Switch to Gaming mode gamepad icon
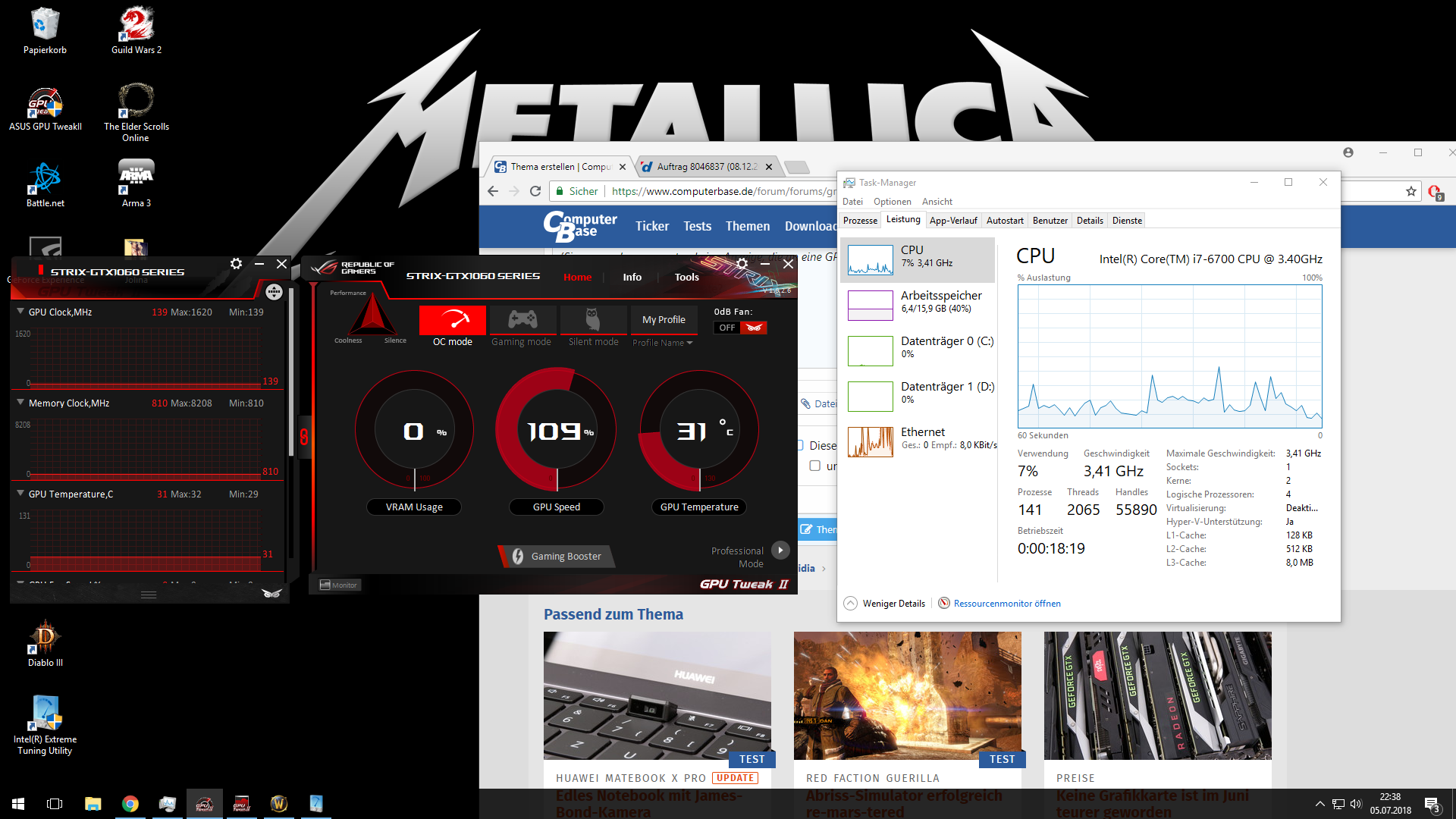Viewport: 1456px width, 819px height. coord(522,319)
